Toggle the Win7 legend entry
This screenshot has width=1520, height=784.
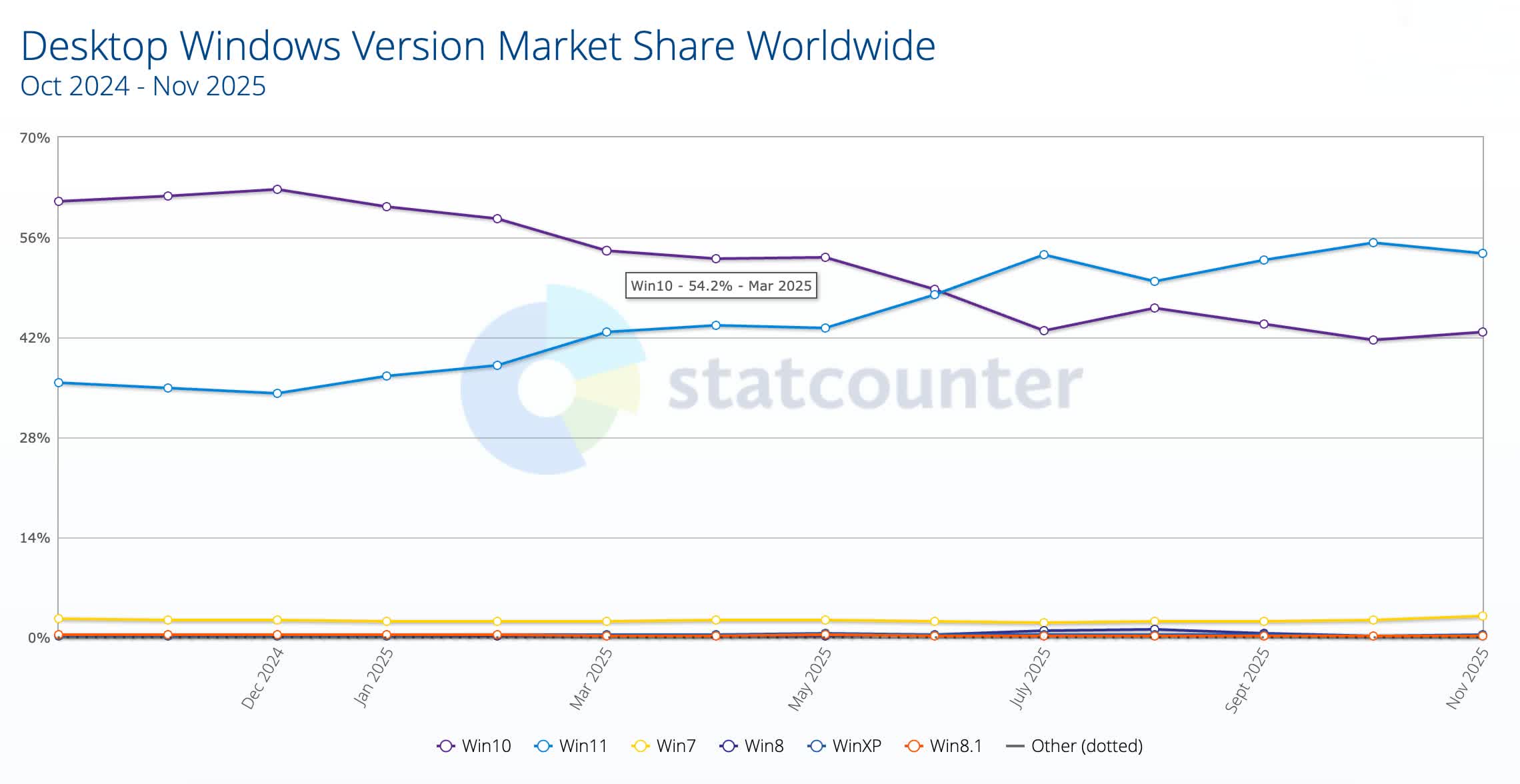coord(664,746)
